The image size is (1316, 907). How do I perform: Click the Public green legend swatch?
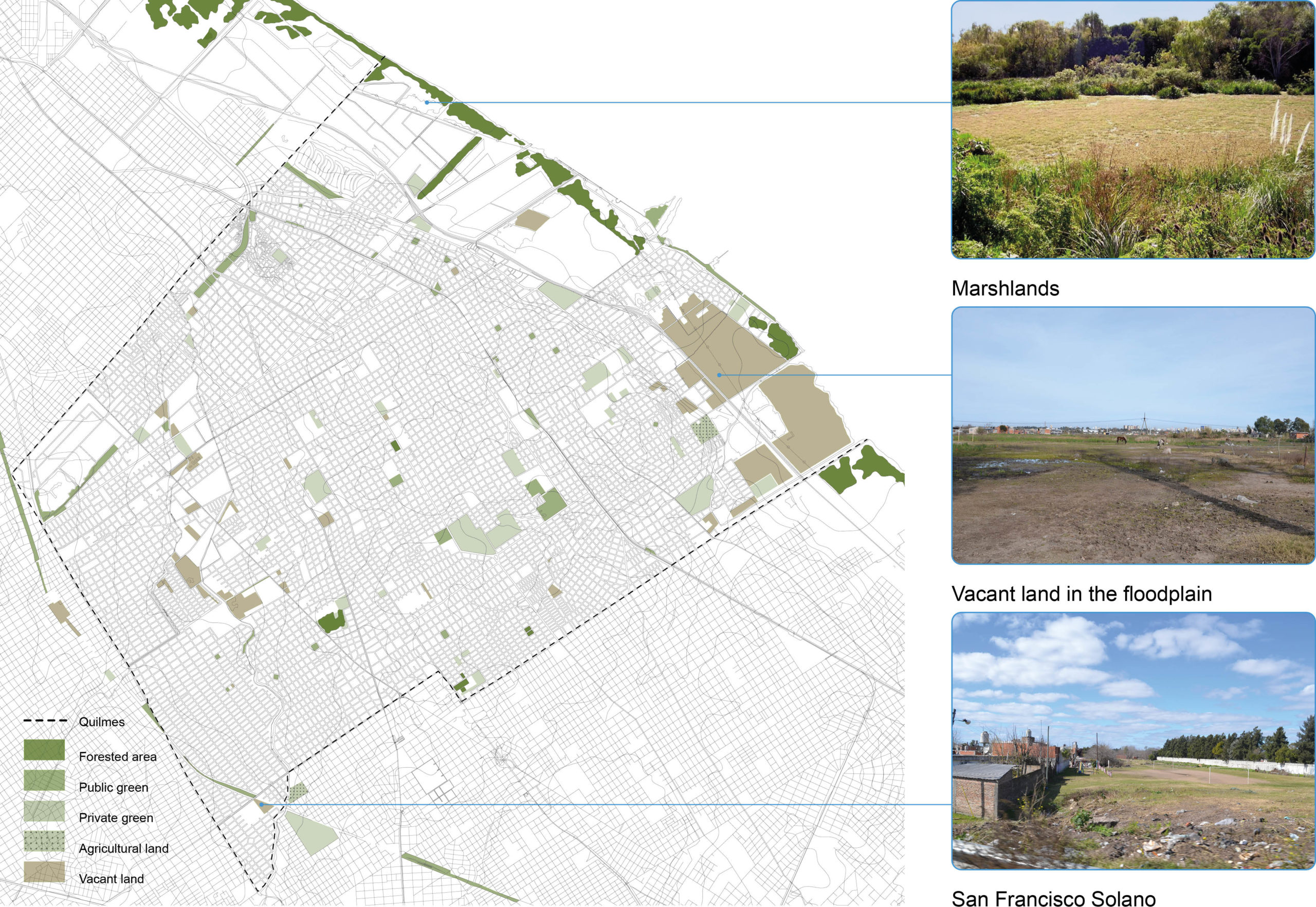[44, 781]
